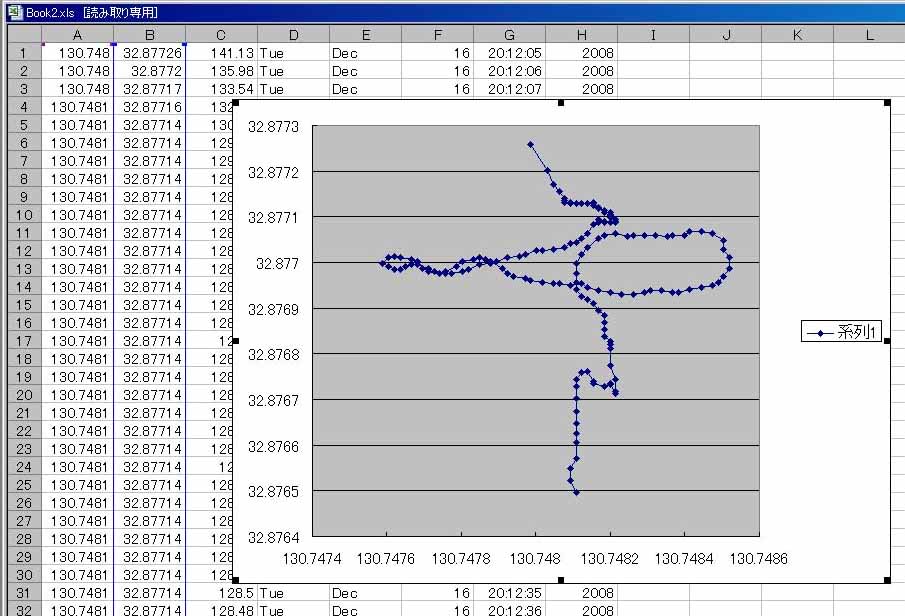
Task: Click the legend marker icon beside 系列1
Action: click(820, 333)
